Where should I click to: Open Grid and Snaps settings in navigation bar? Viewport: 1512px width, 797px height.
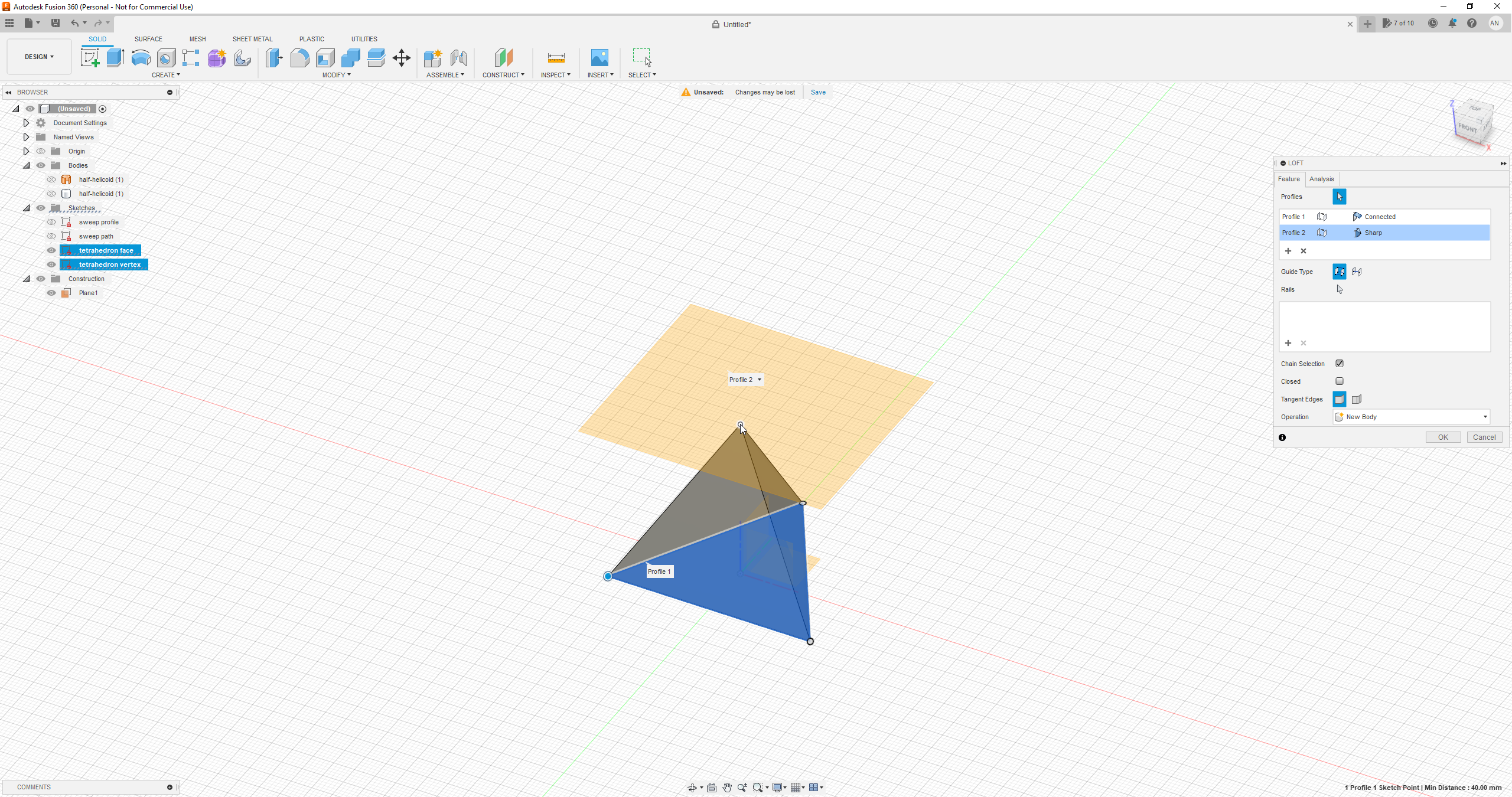[x=796, y=787]
